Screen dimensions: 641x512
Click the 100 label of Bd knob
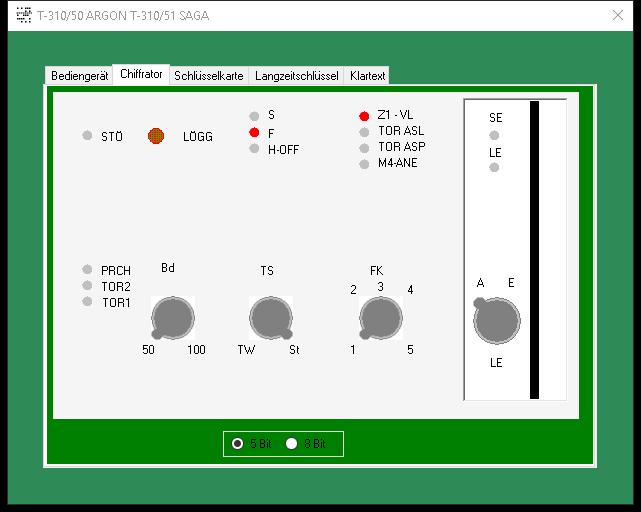(196, 350)
